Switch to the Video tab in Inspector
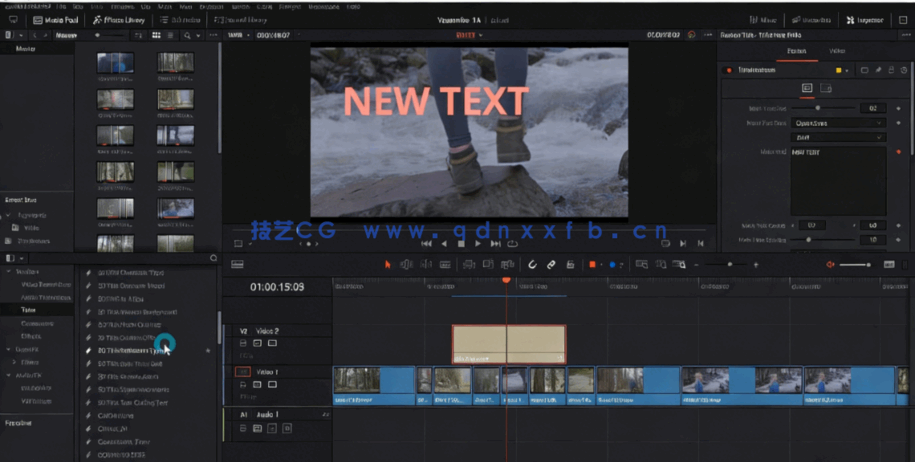The height and width of the screenshot is (462, 915). (x=837, y=51)
